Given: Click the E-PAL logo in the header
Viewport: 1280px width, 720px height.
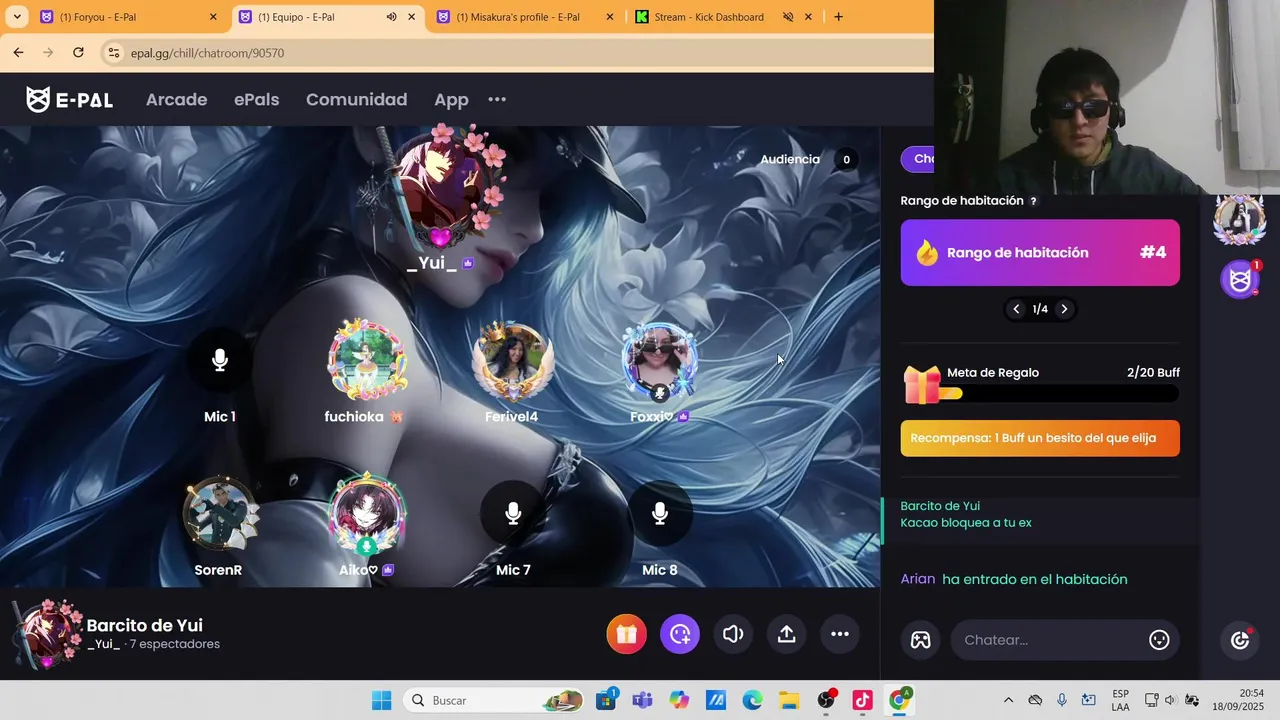Looking at the screenshot, I should coord(69,99).
